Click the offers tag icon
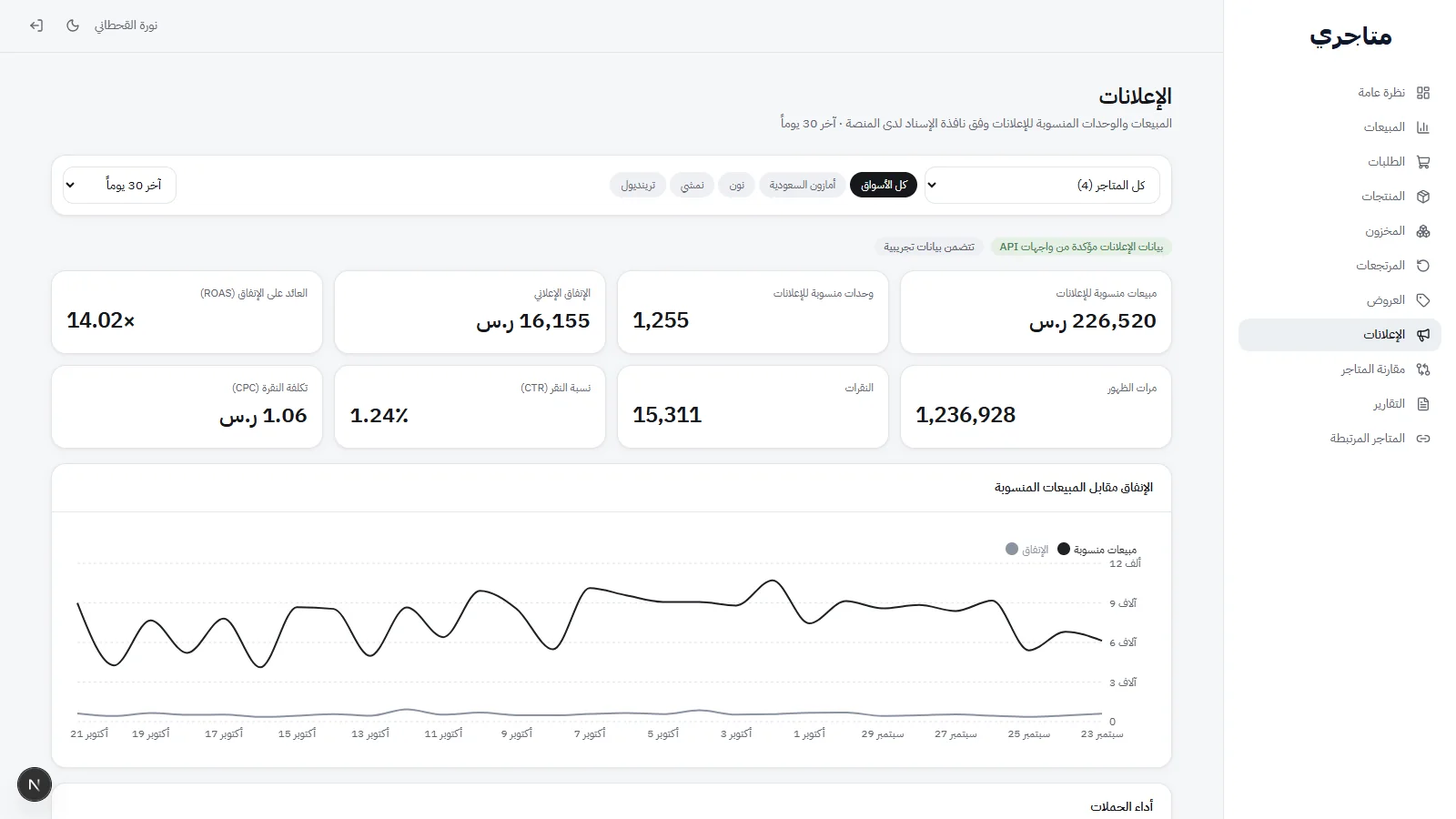 click(1423, 300)
